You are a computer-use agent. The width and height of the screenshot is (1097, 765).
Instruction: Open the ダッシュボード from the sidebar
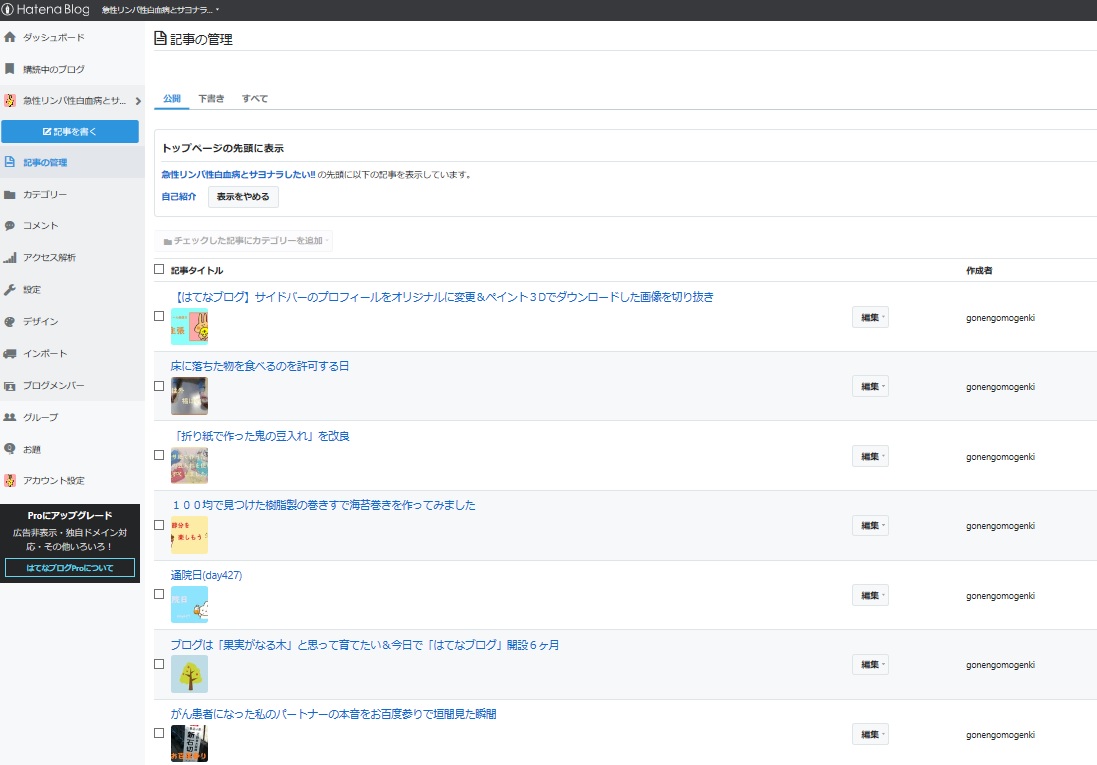[55, 39]
